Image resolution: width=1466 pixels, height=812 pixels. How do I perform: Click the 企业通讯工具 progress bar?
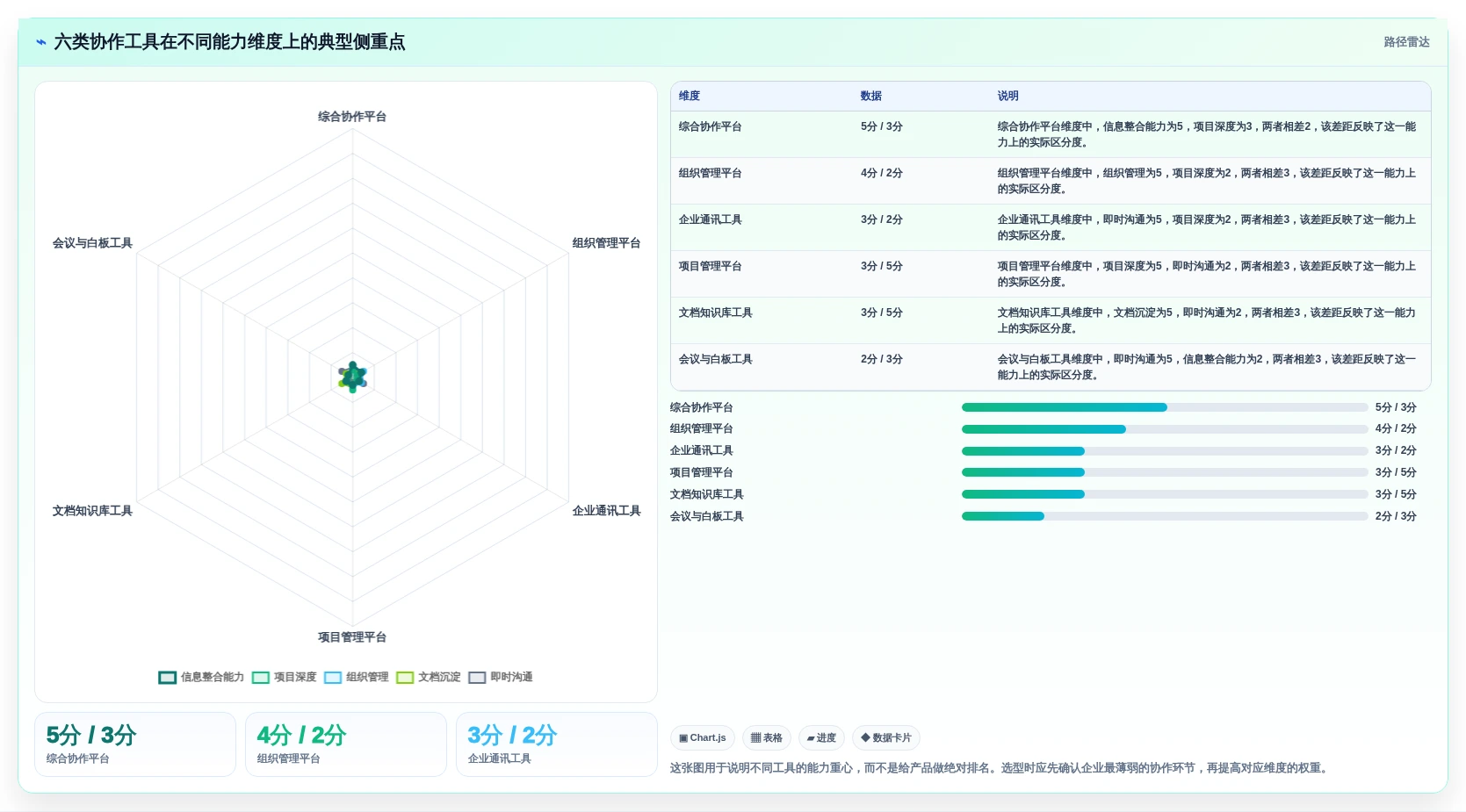coord(1165,451)
